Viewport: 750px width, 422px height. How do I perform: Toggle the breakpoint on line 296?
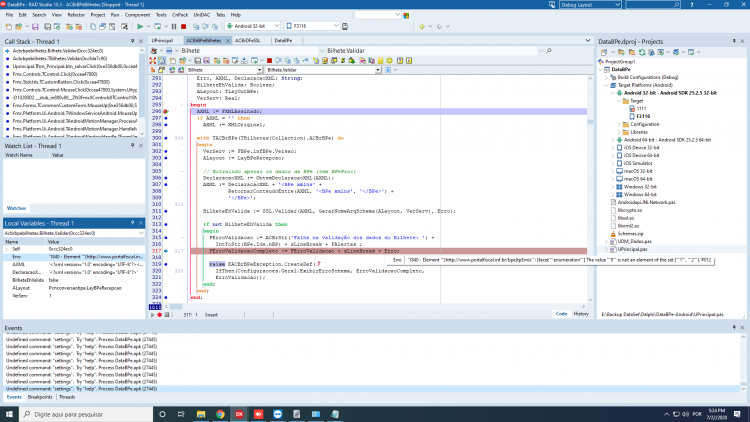pyautogui.click(x=166, y=111)
